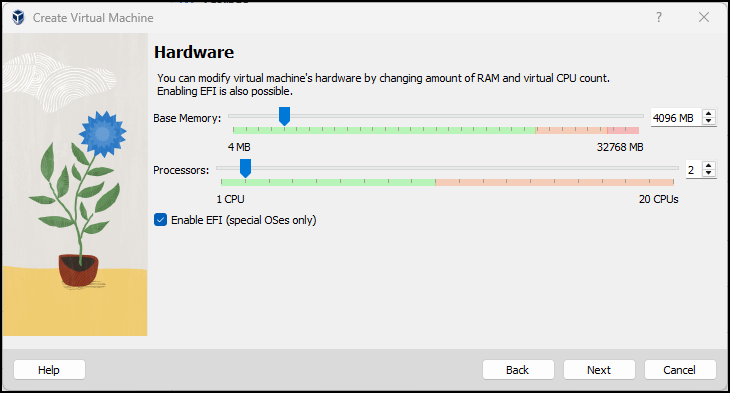Click the orange zone of processor scale

(x=554, y=182)
